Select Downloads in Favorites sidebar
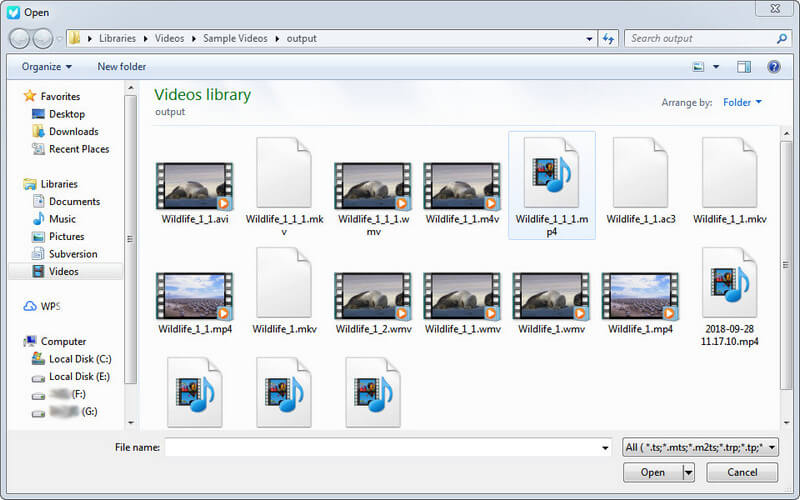This screenshot has height=500, width=800. click(x=73, y=131)
